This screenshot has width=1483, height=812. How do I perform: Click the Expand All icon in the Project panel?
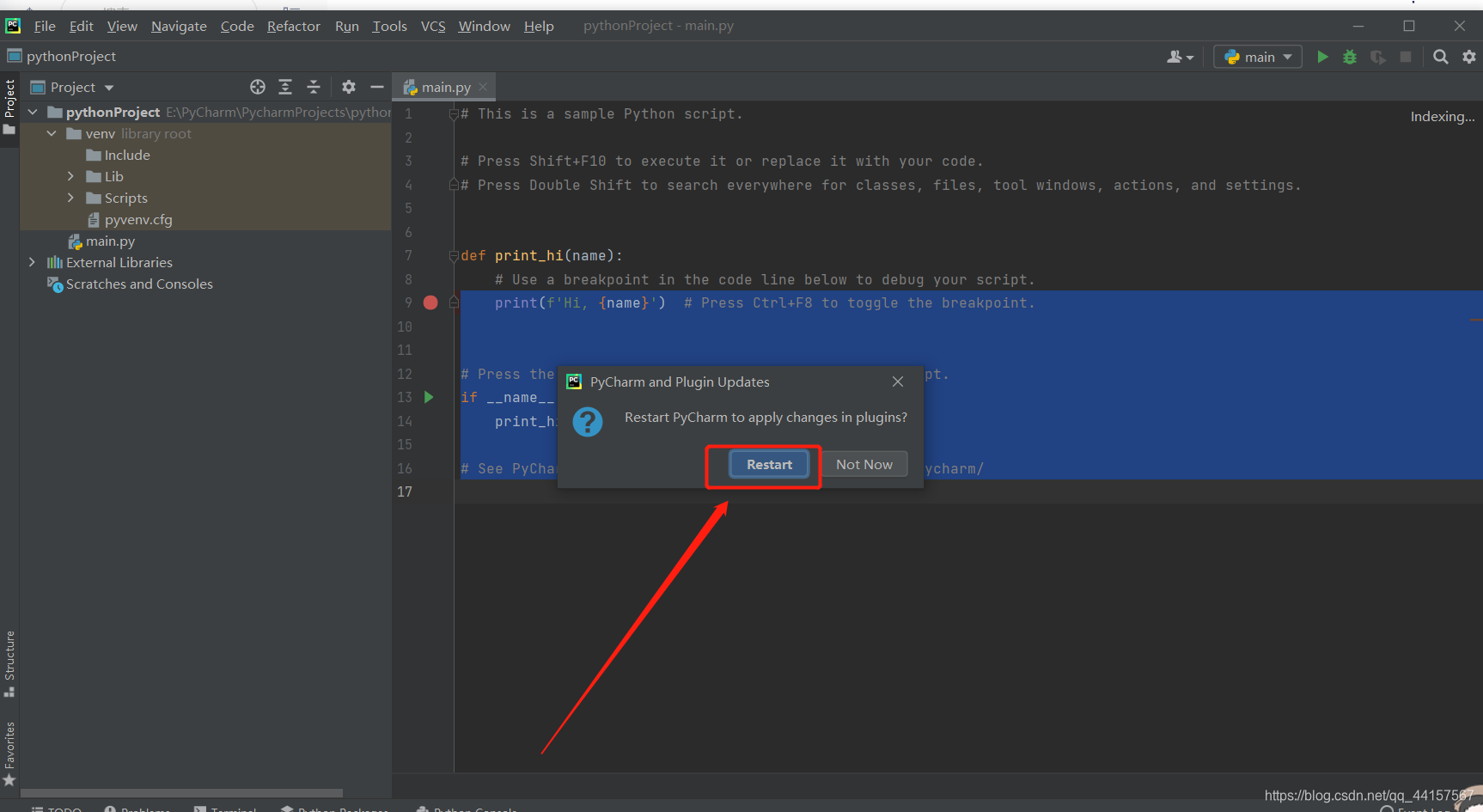tap(285, 87)
